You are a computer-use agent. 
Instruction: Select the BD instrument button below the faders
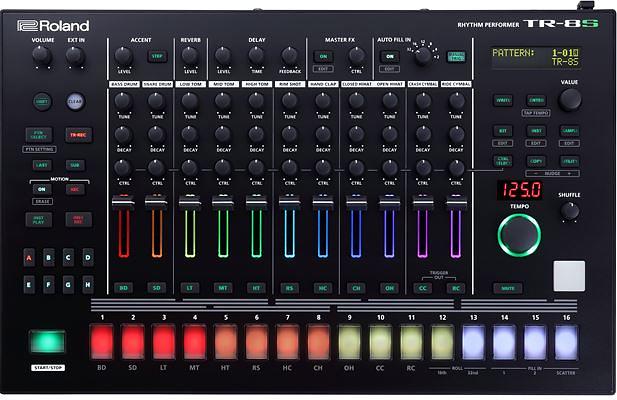123,288
